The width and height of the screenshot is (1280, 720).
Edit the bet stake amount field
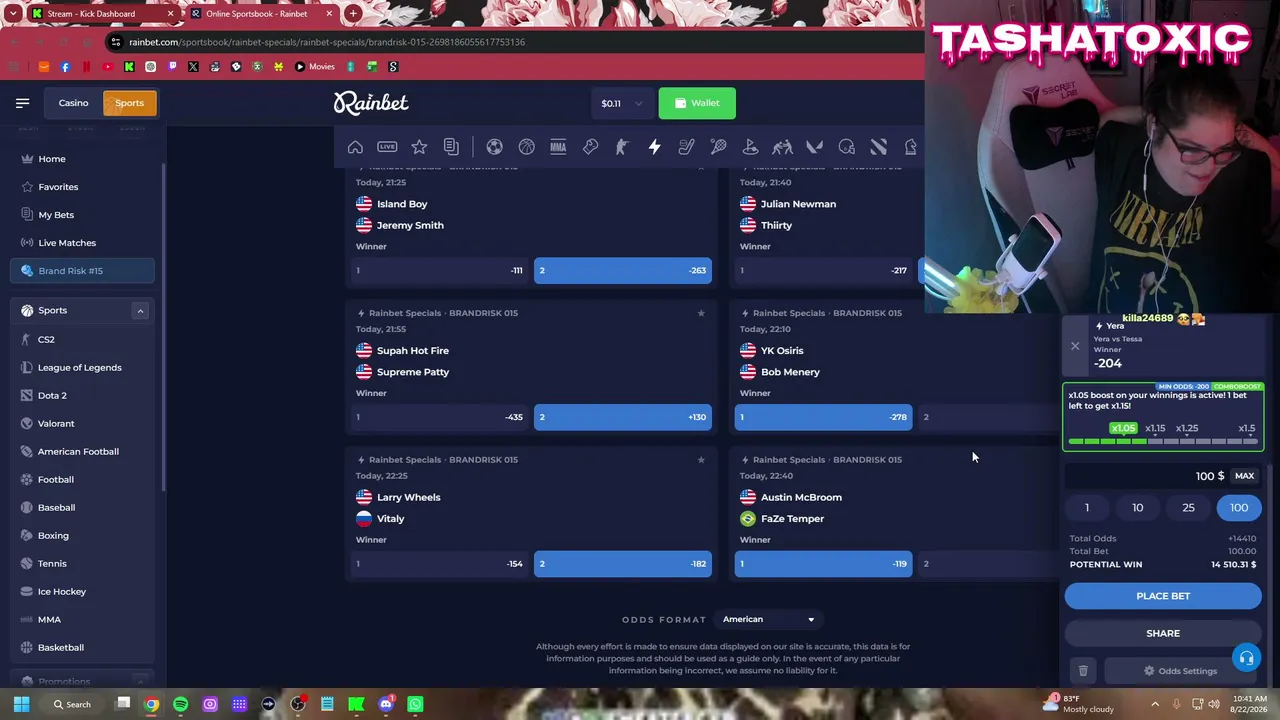tap(1147, 476)
